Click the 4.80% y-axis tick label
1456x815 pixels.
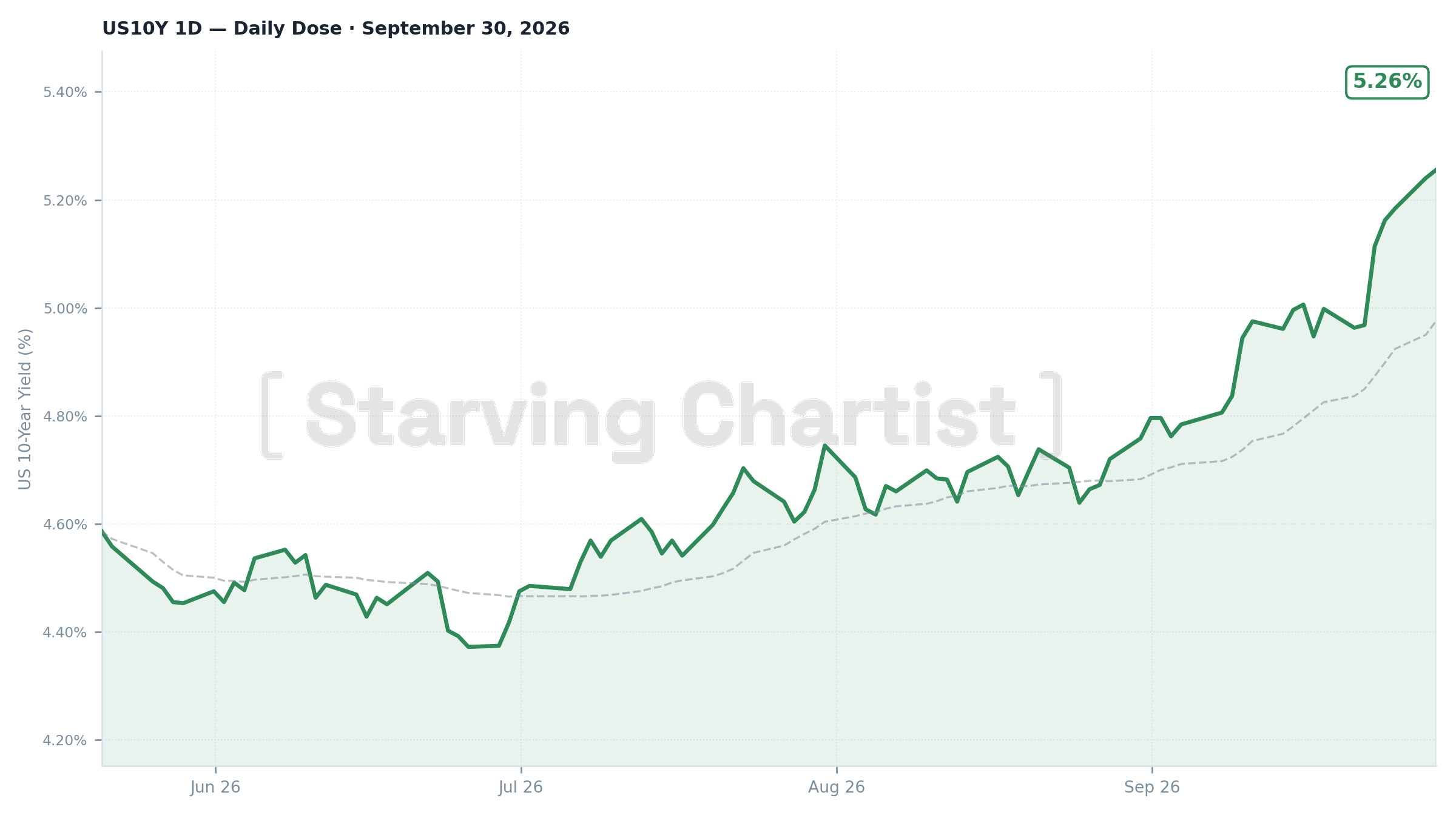point(65,417)
